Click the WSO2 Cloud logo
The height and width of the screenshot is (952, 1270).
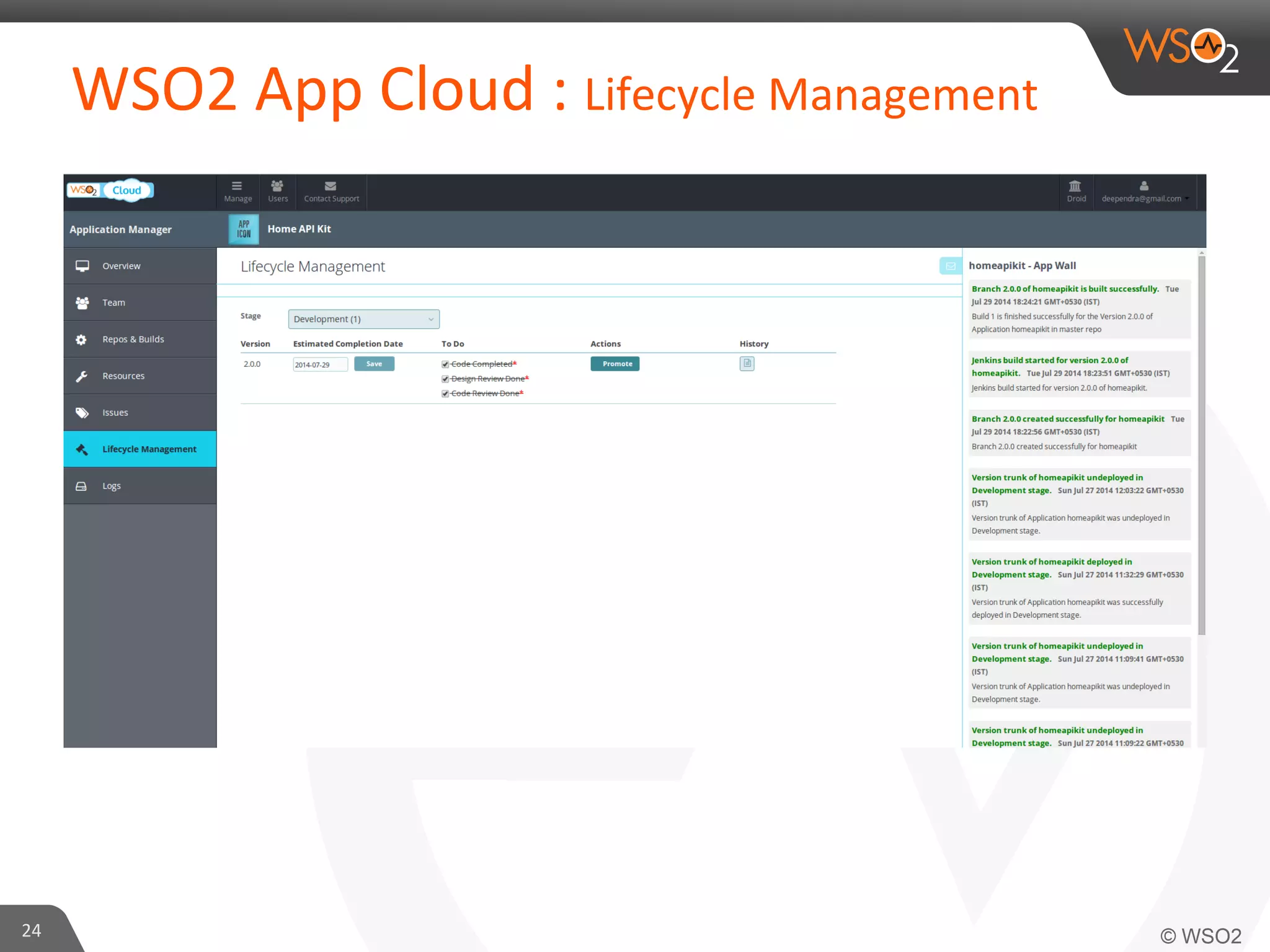point(110,190)
